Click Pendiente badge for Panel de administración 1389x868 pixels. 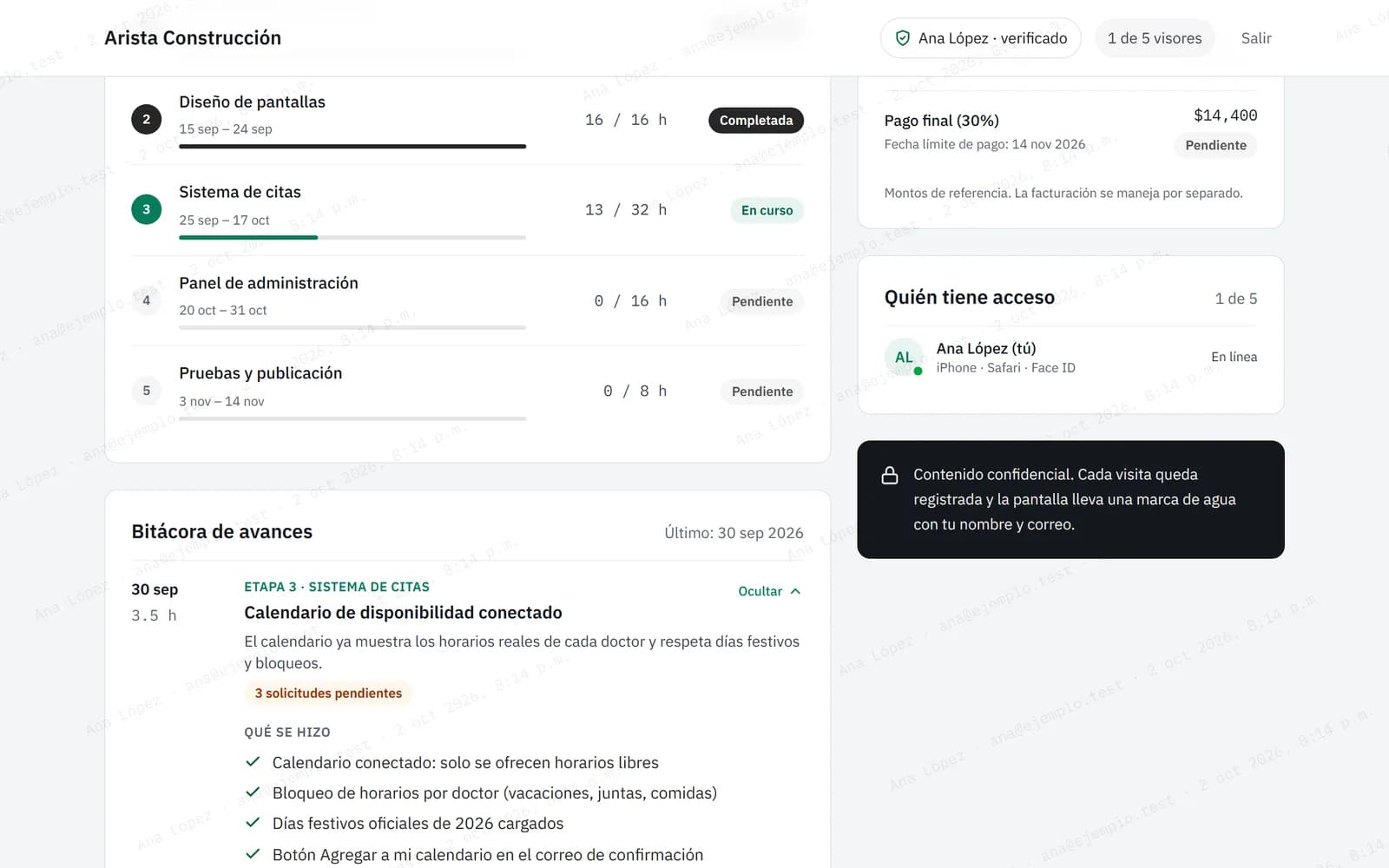762,301
